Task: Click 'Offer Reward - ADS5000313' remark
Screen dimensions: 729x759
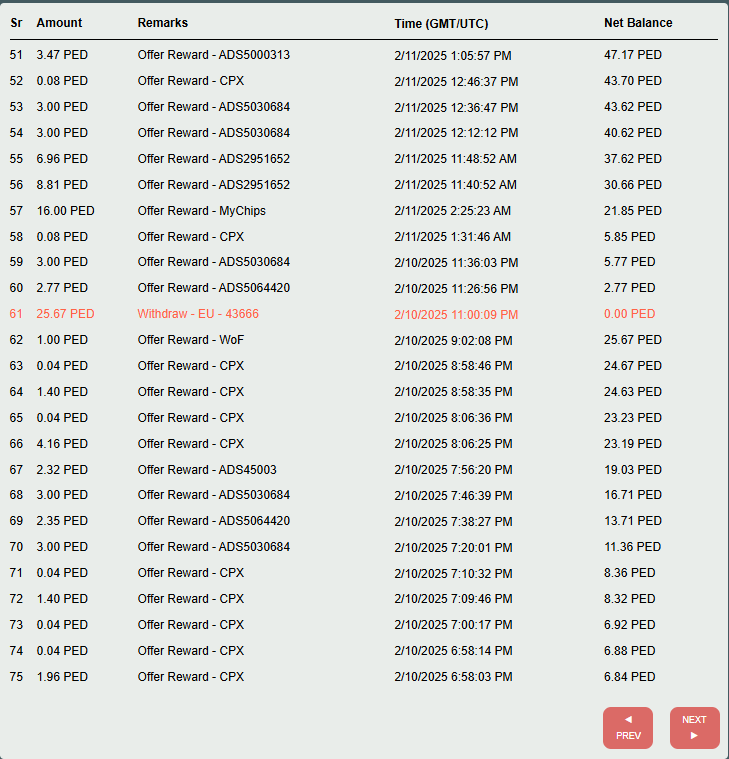Action: (213, 55)
